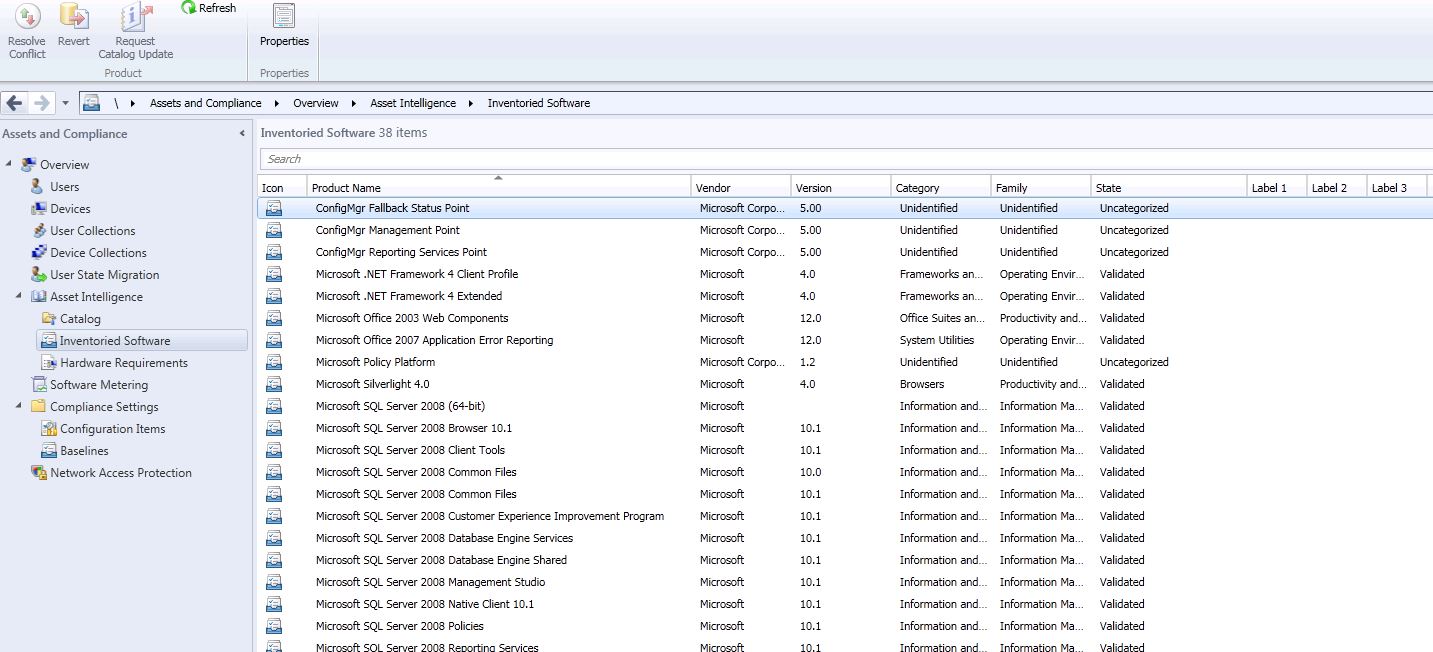This screenshot has width=1433, height=652.
Task: Select Microsoft Office 2007 Application Error Reporting
Action: 845,340
